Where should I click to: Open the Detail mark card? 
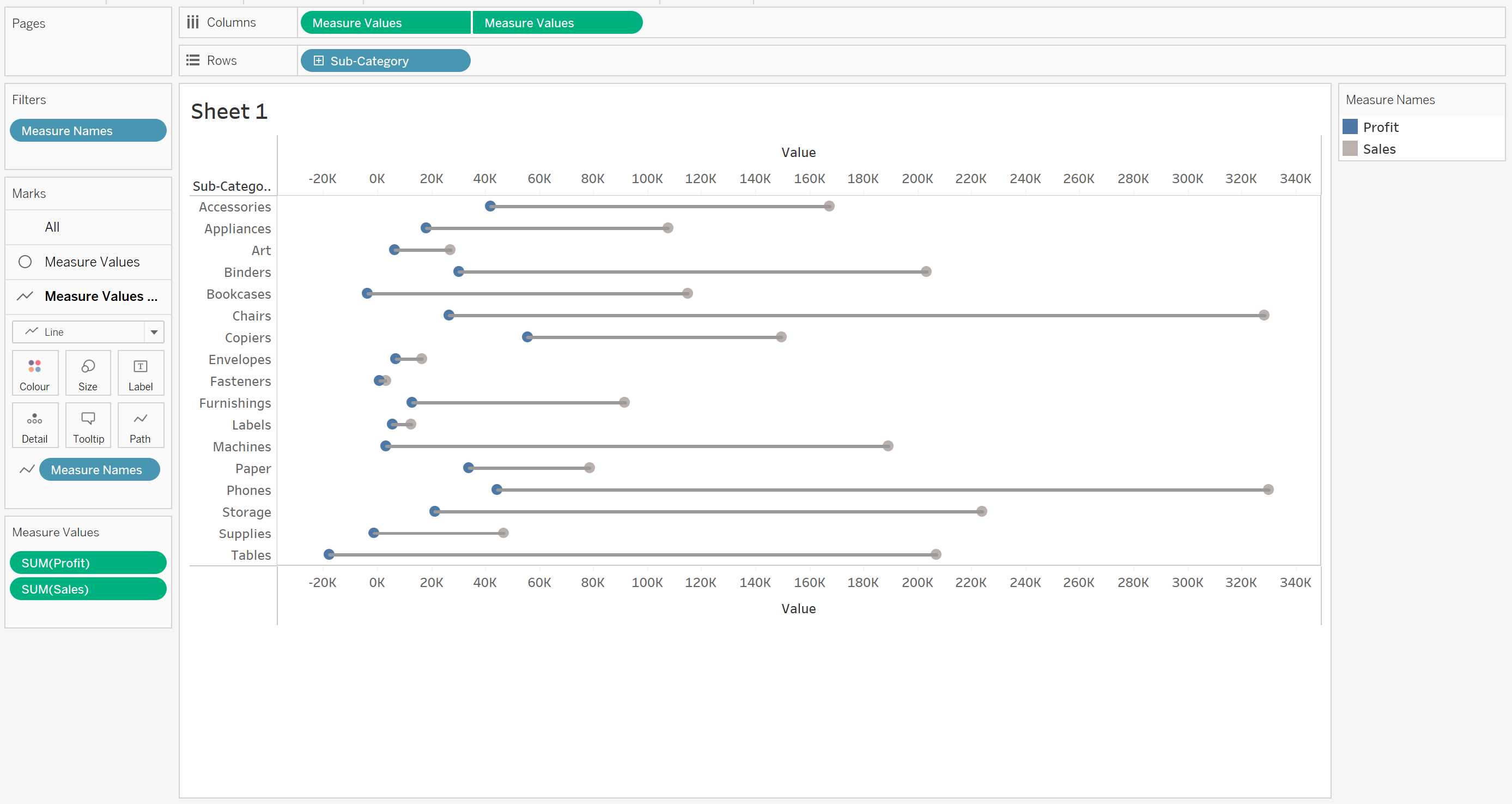pyautogui.click(x=35, y=425)
